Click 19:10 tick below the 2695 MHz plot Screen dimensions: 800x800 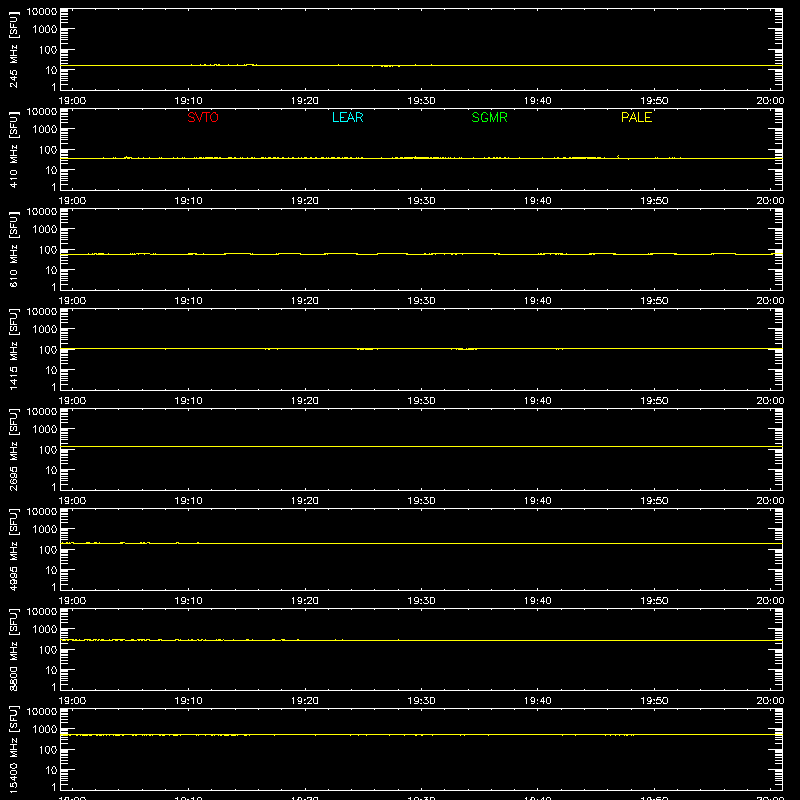pos(188,501)
